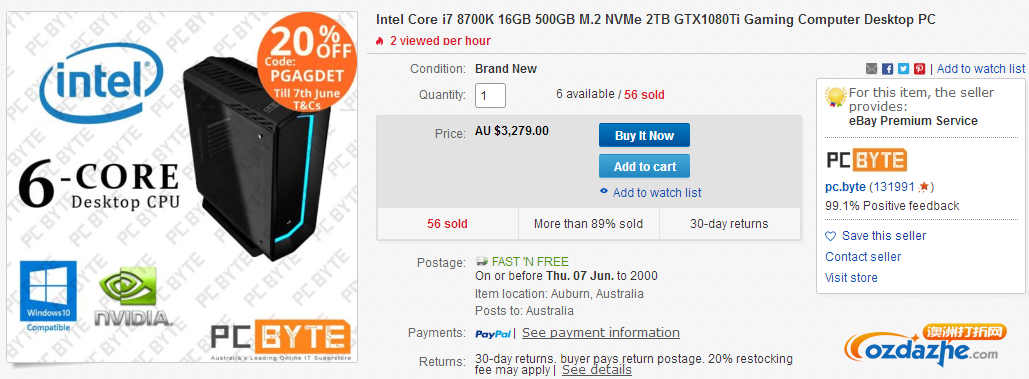View the seller's 131991 feedback score
Screen dimensions: 1029x379
pos(894,186)
